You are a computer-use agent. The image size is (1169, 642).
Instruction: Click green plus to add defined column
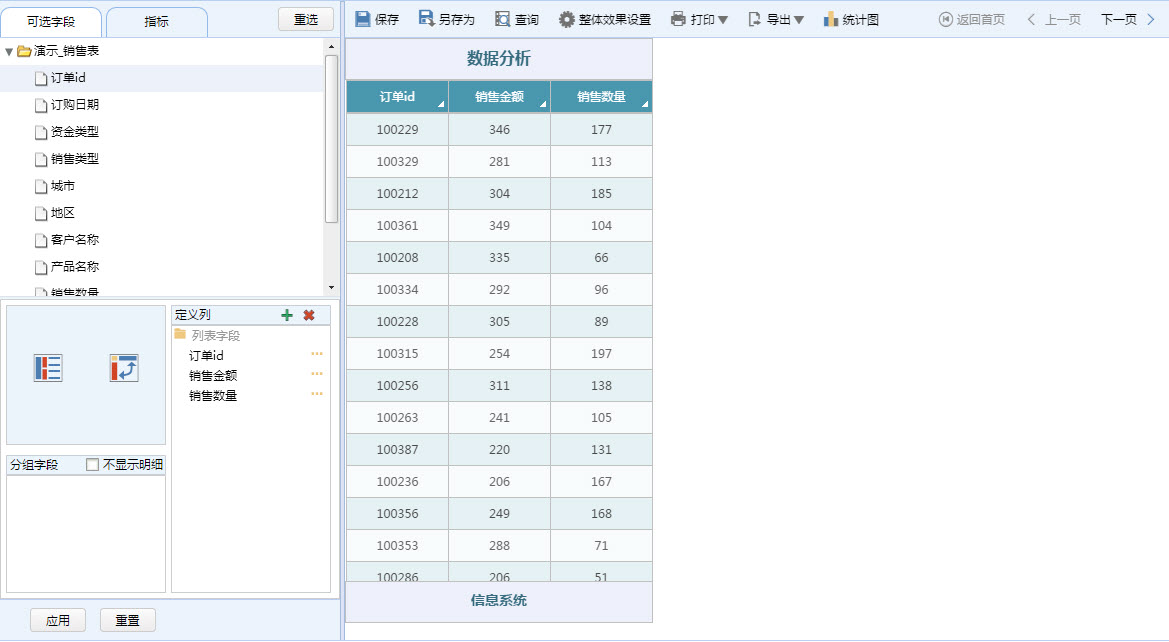click(287, 315)
